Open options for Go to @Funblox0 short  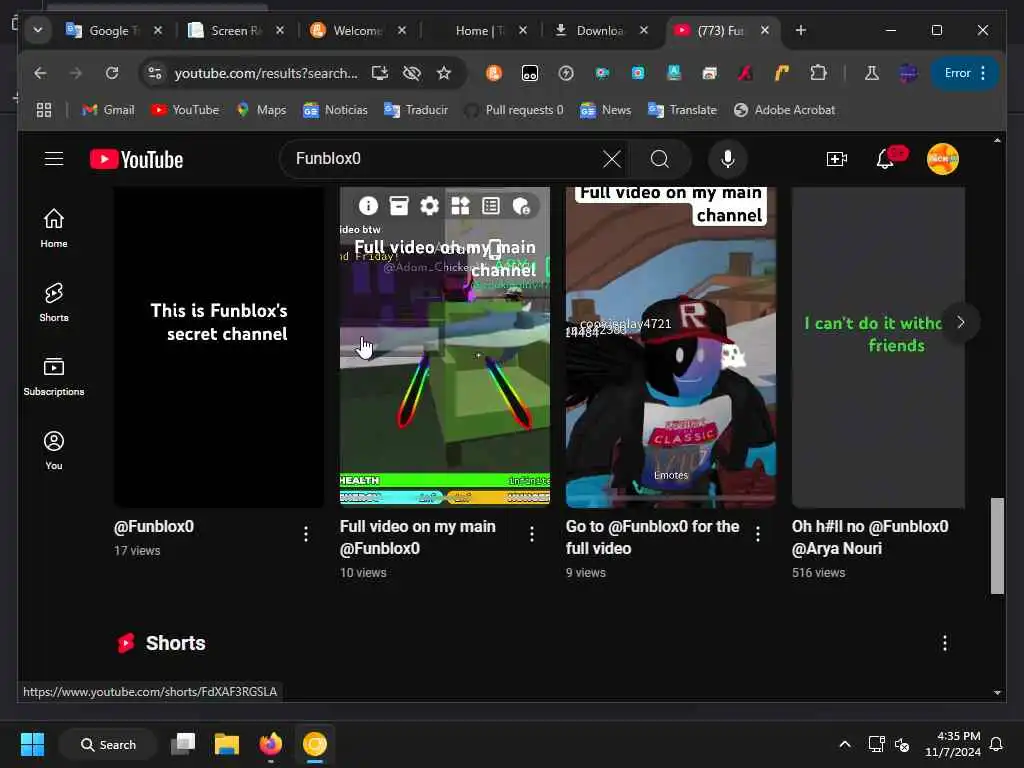758,534
